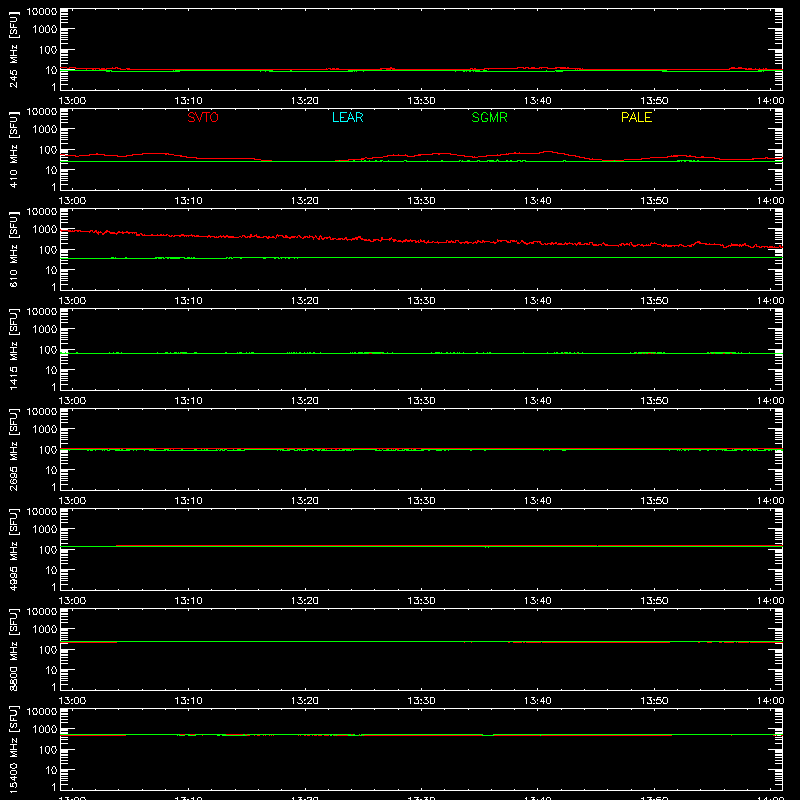This screenshot has width=800, height=800.
Task: Click 13:10 time label under 610 MHz panel
Action: pyautogui.click(x=188, y=301)
